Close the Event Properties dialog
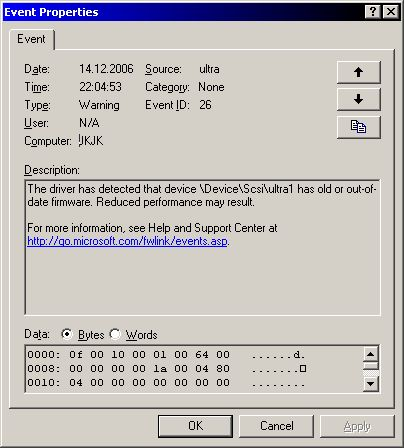 coord(391,12)
